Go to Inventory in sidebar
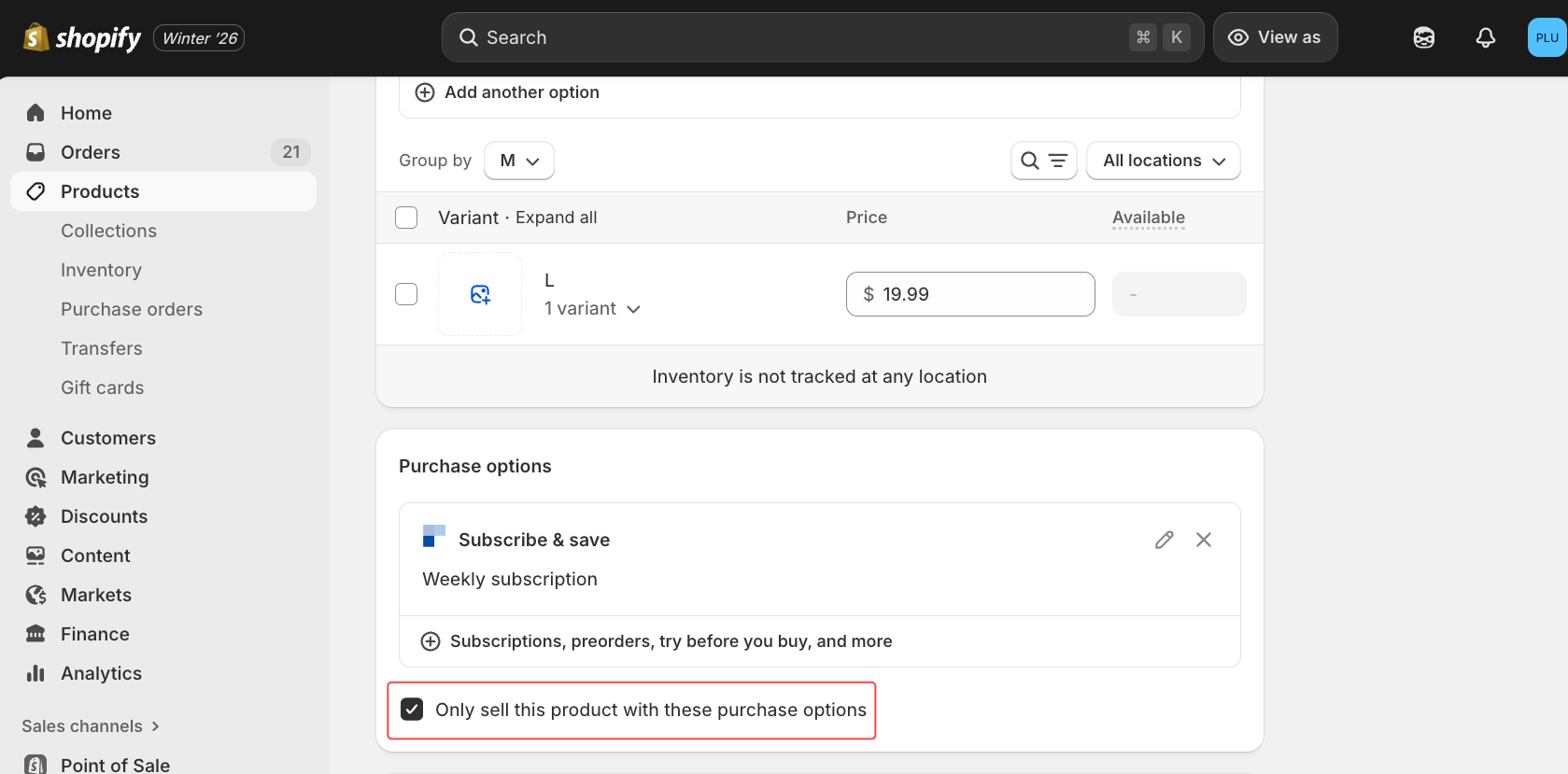Viewport: 1568px width, 774px height. pos(101,270)
